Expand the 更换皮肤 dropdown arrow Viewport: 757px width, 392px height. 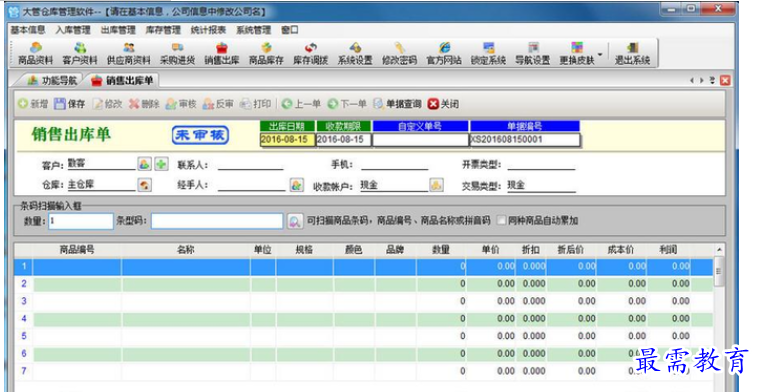pos(600,54)
